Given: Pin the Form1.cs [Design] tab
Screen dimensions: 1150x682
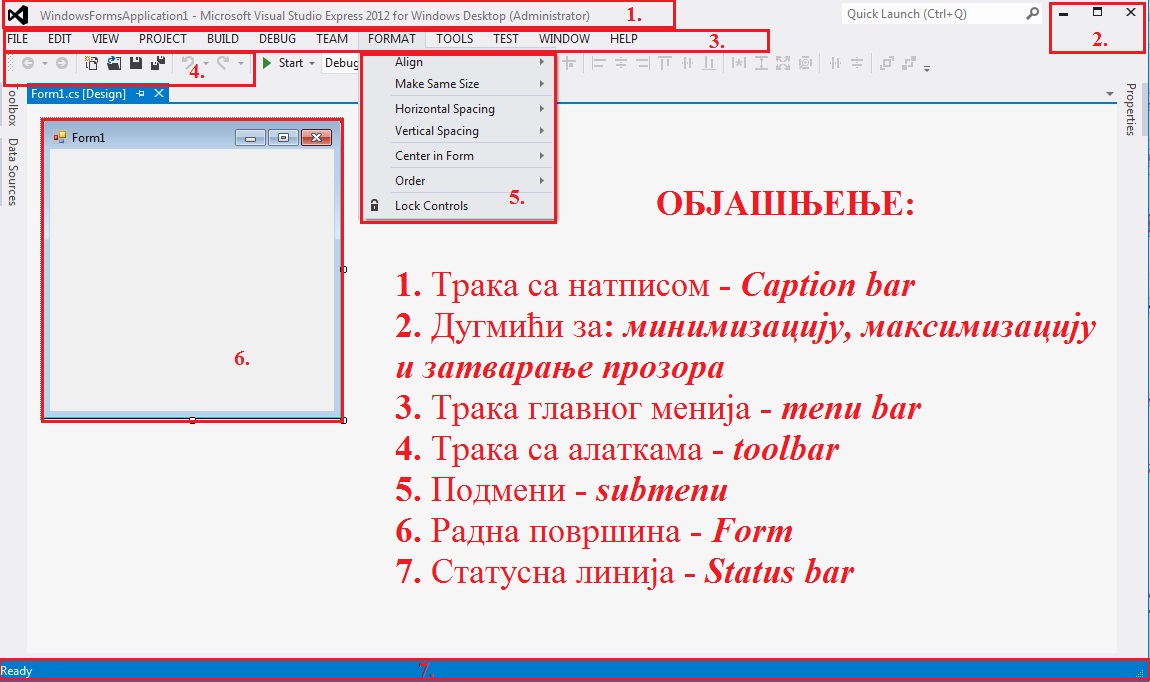Looking at the screenshot, I should [x=141, y=93].
